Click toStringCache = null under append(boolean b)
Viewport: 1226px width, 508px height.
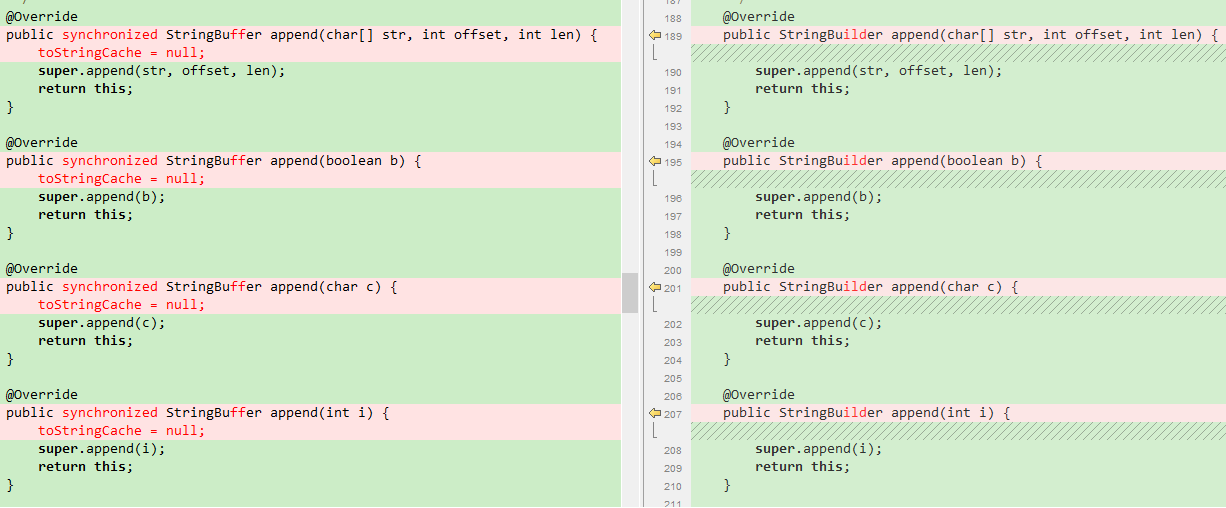(121, 179)
